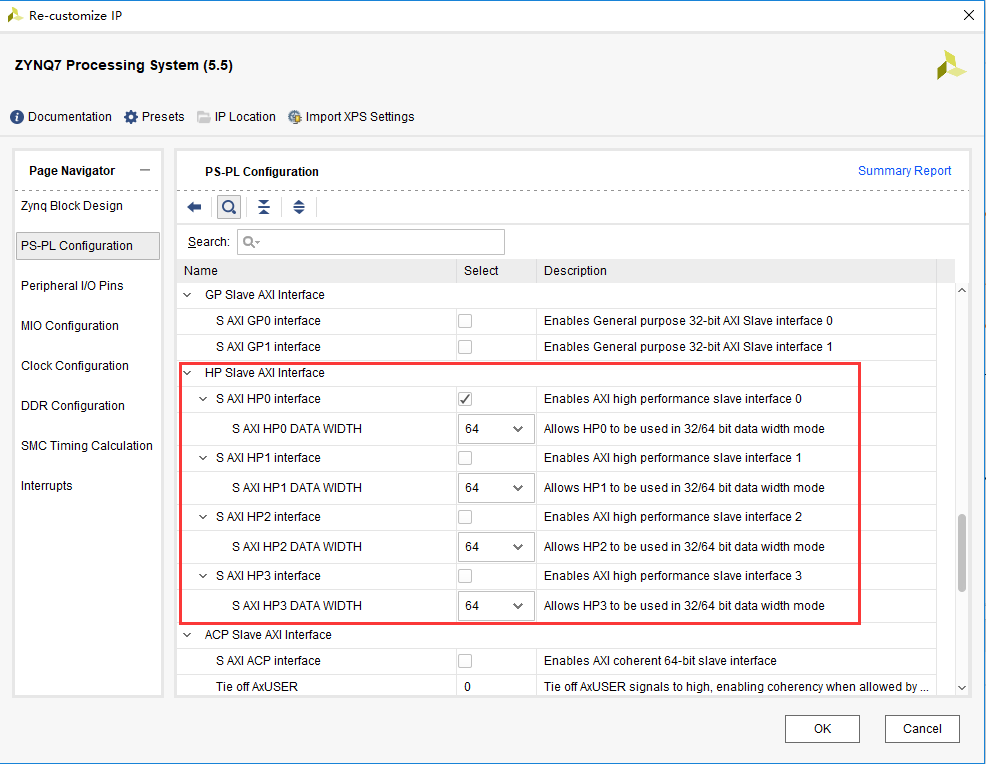Image resolution: width=986 pixels, height=764 pixels.
Task: Enable S AXI GP0 interface checkbox
Action: (x=465, y=321)
